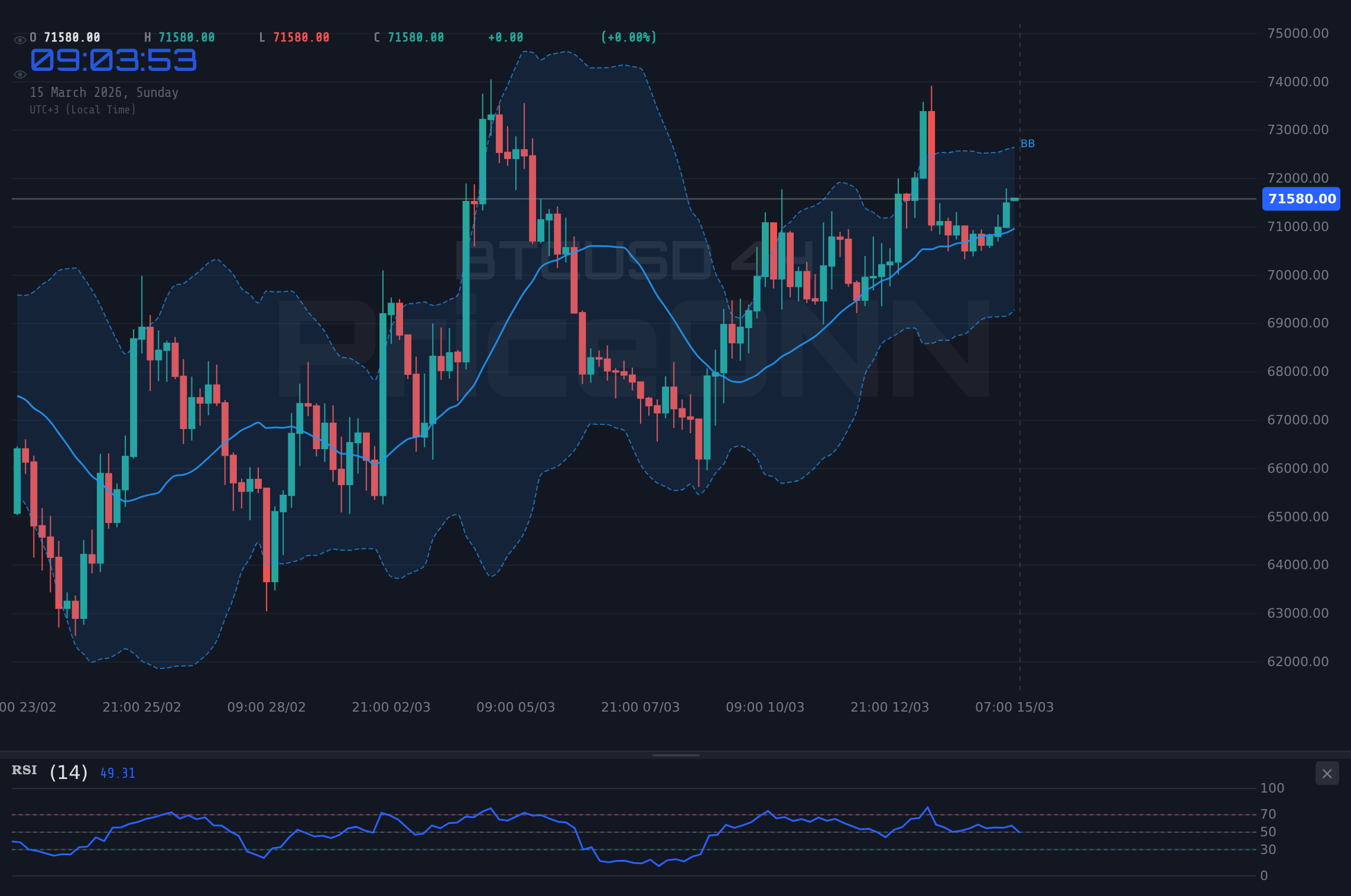Hide the RSI panel using its eye toggle row
This screenshot has width=1351, height=896.
point(24,771)
